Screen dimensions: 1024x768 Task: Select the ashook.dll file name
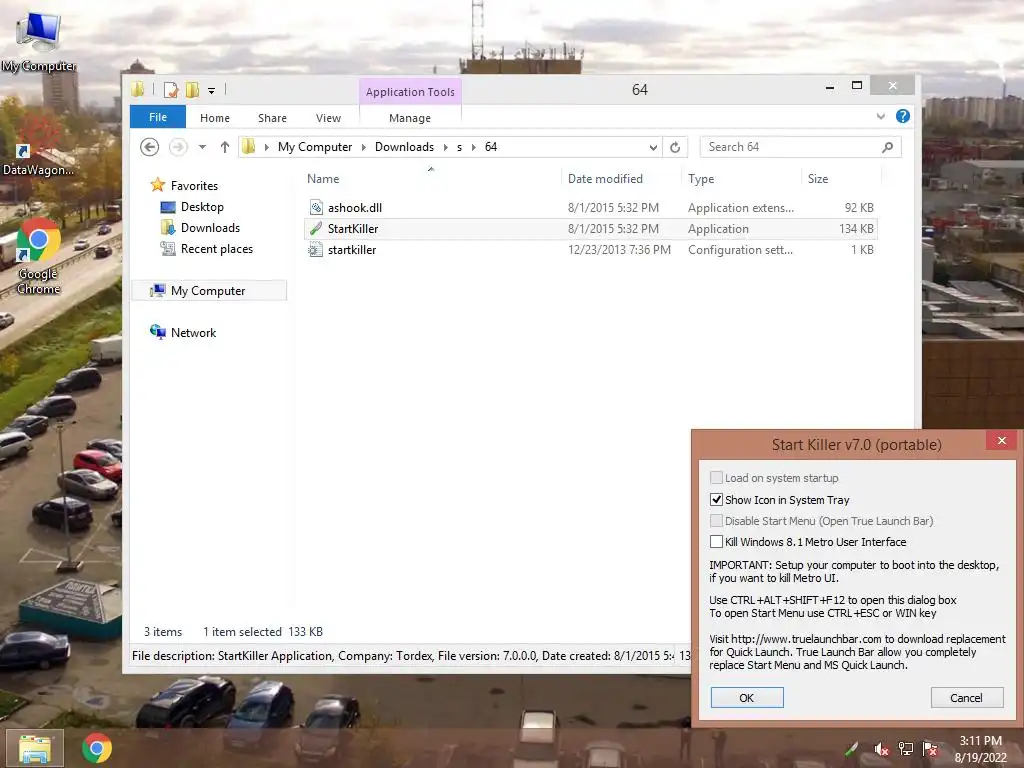click(355, 208)
